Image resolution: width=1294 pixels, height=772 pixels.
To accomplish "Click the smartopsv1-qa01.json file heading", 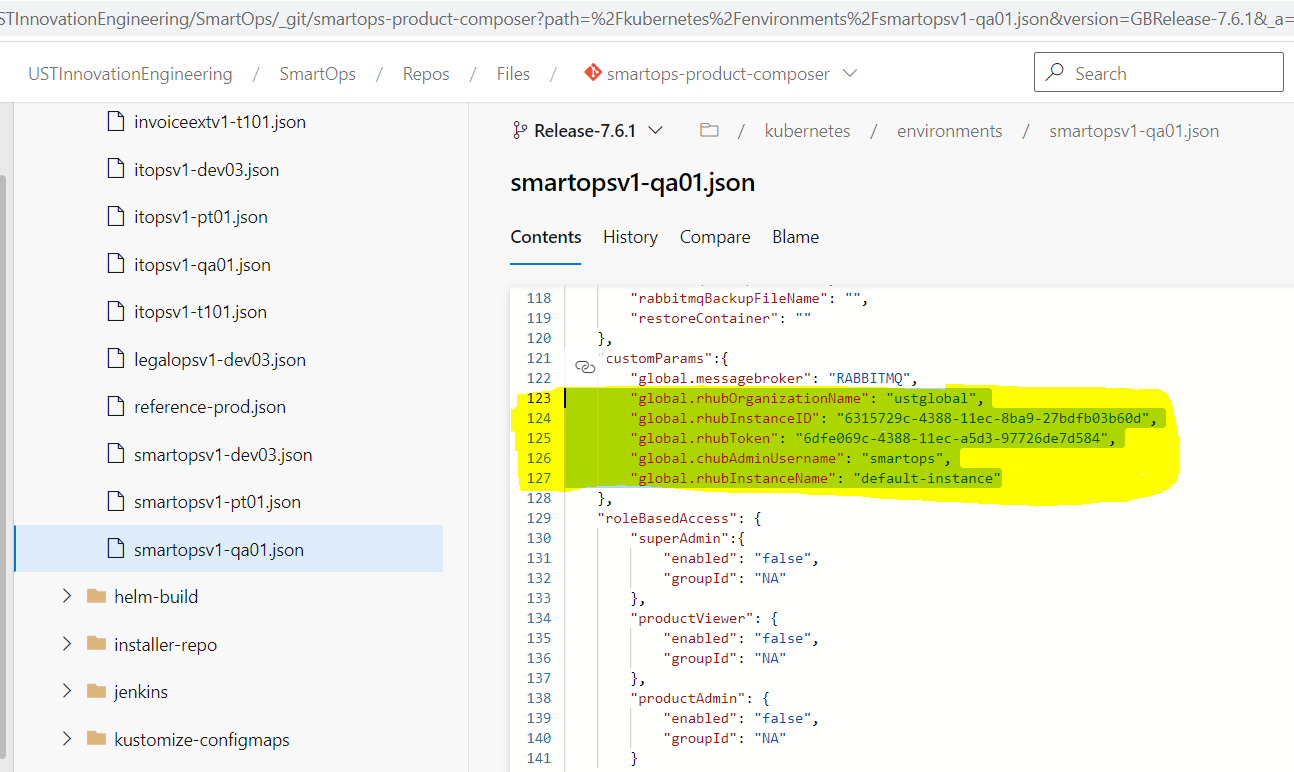I will pos(632,183).
